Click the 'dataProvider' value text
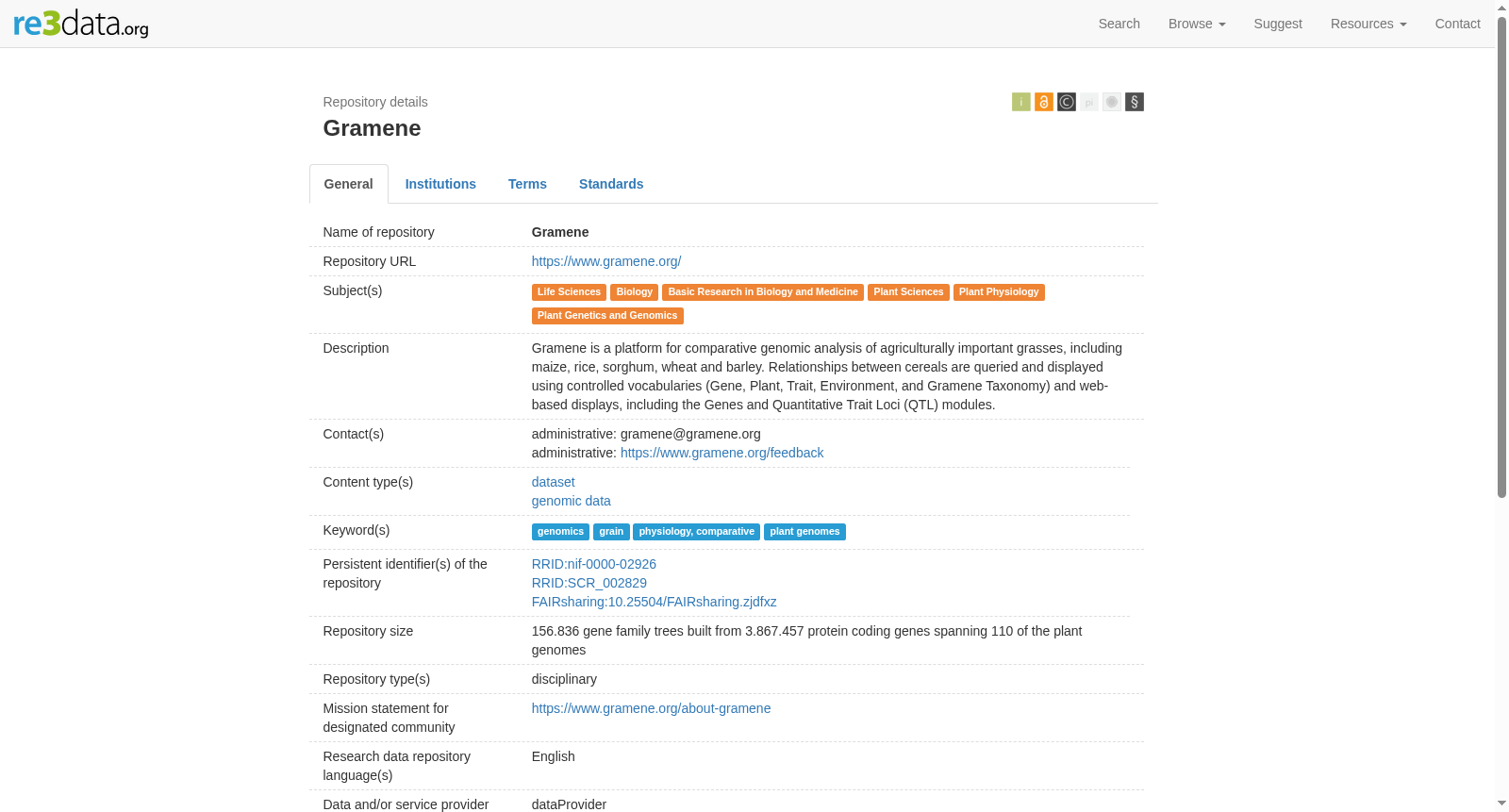 click(x=569, y=804)
